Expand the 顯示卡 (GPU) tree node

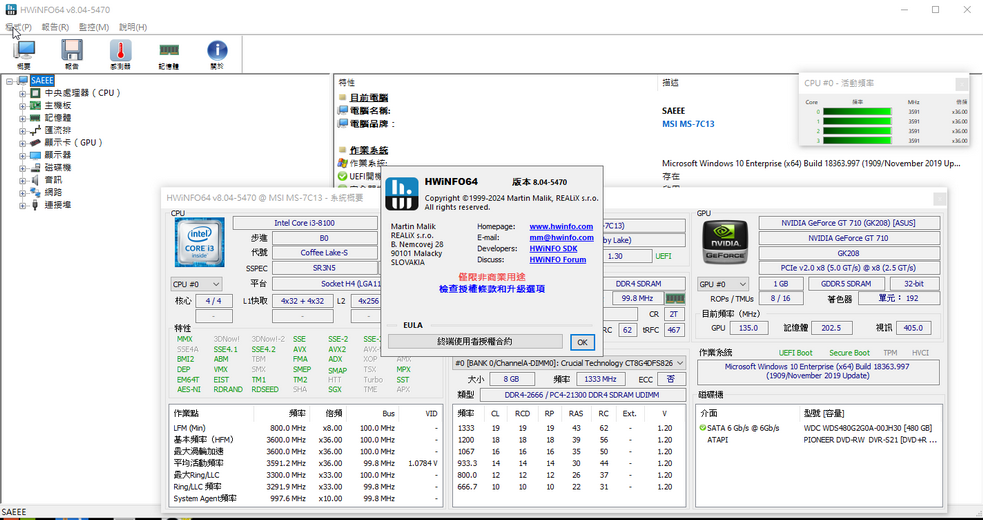click(x=23, y=142)
